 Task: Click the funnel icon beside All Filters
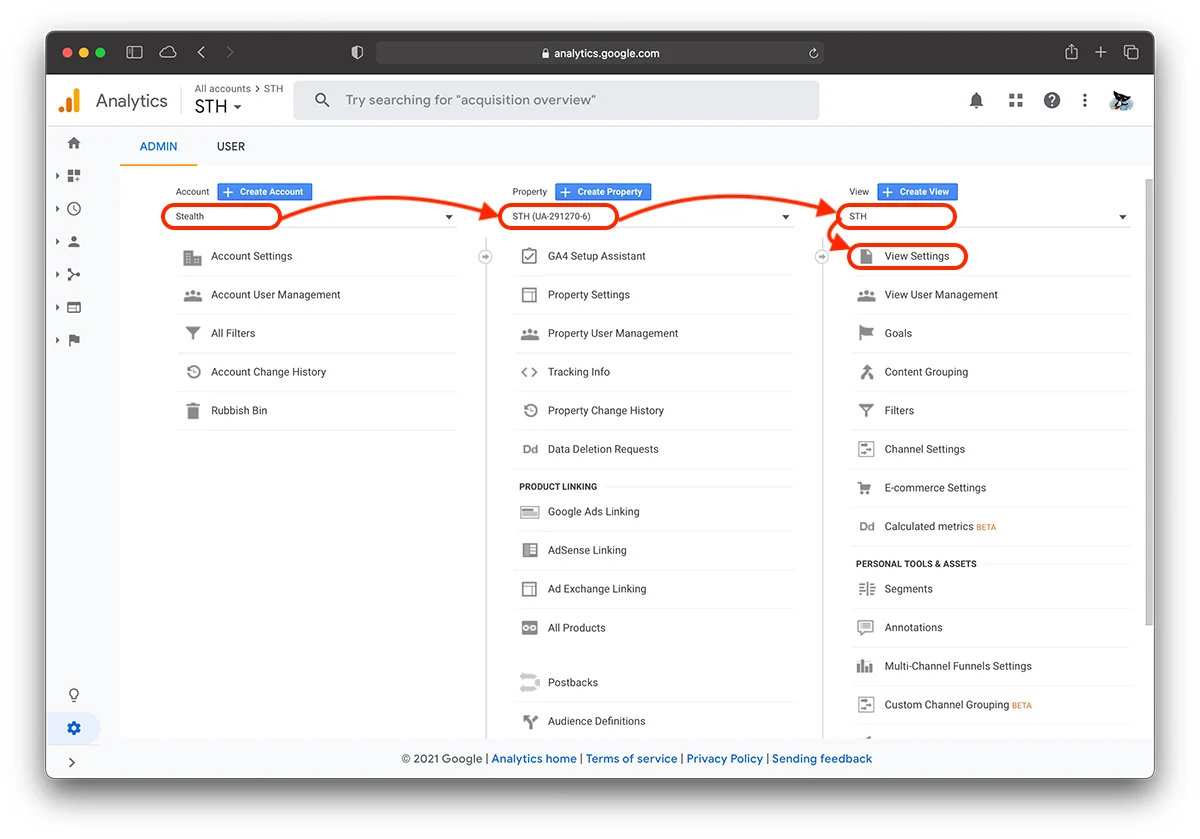[x=193, y=334]
